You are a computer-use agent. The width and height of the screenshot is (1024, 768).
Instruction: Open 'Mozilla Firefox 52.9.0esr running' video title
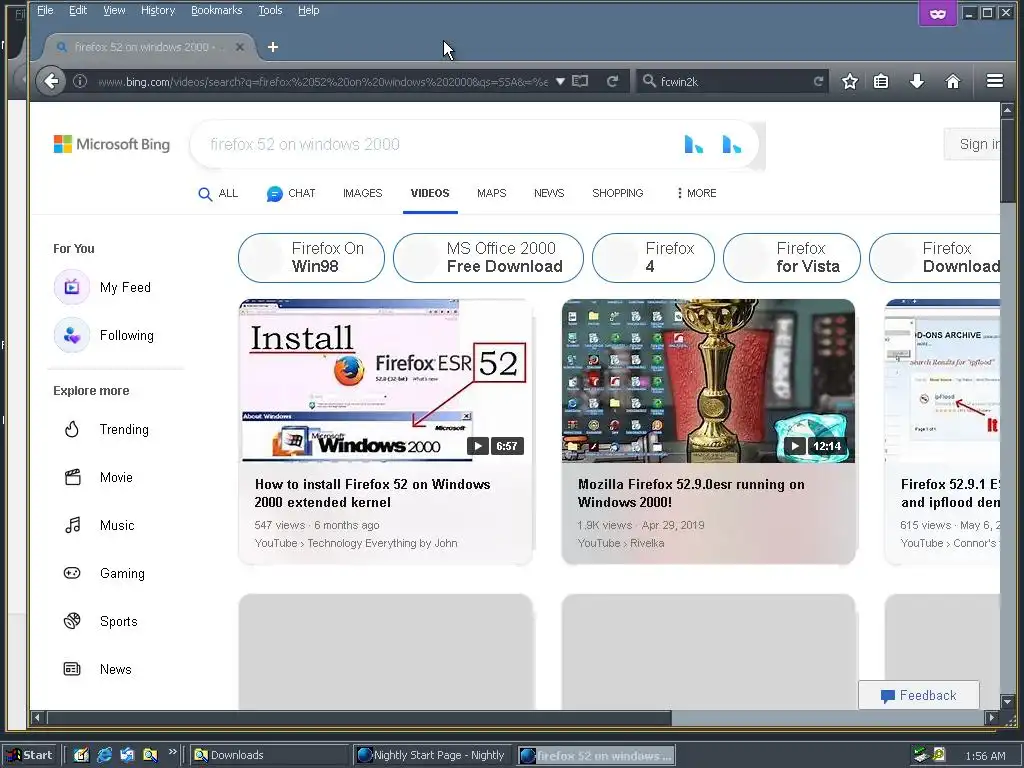coord(691,493)
